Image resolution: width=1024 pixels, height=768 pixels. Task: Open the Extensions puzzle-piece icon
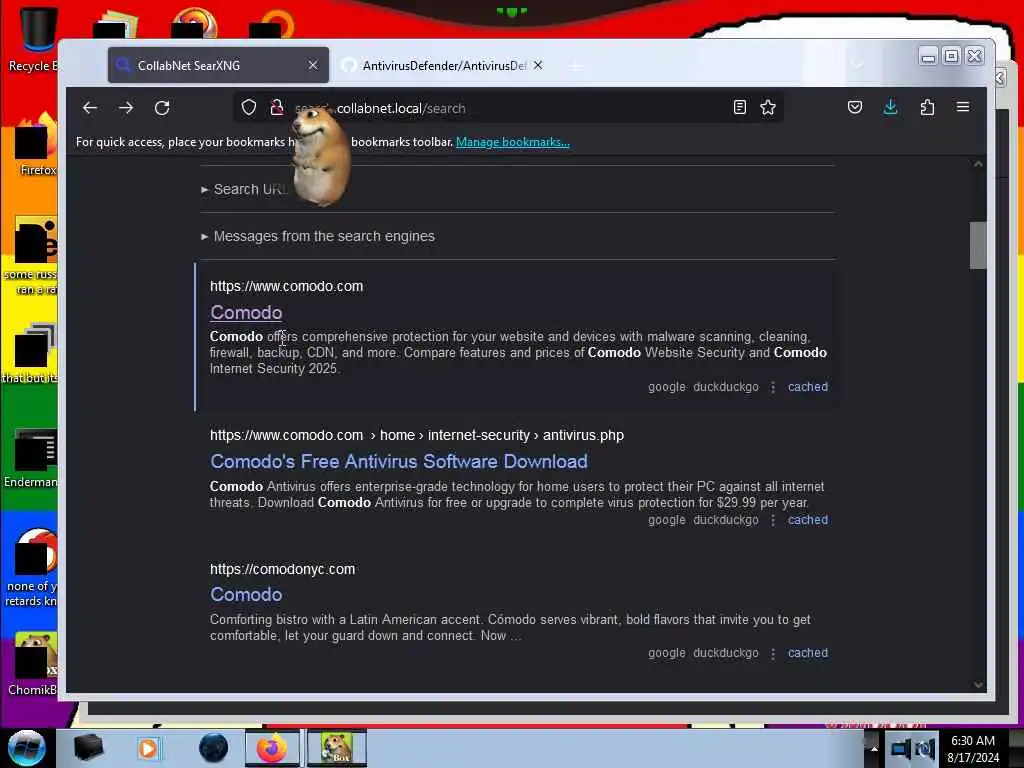tap(927, 107)
